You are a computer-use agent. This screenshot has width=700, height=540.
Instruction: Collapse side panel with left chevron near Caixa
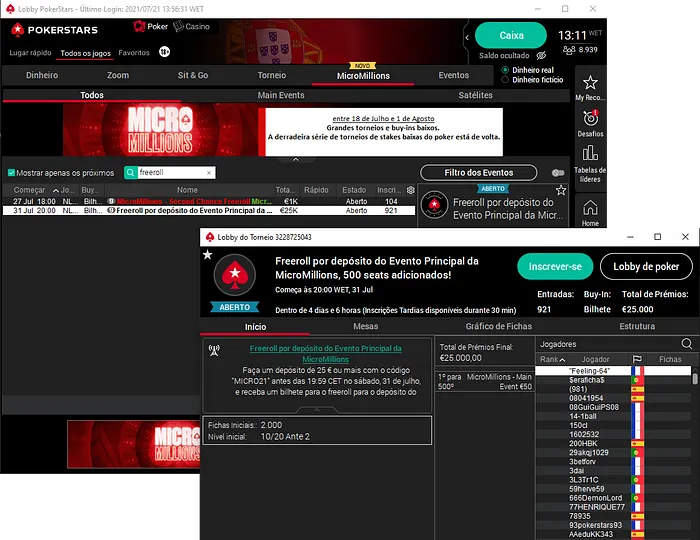467,37
